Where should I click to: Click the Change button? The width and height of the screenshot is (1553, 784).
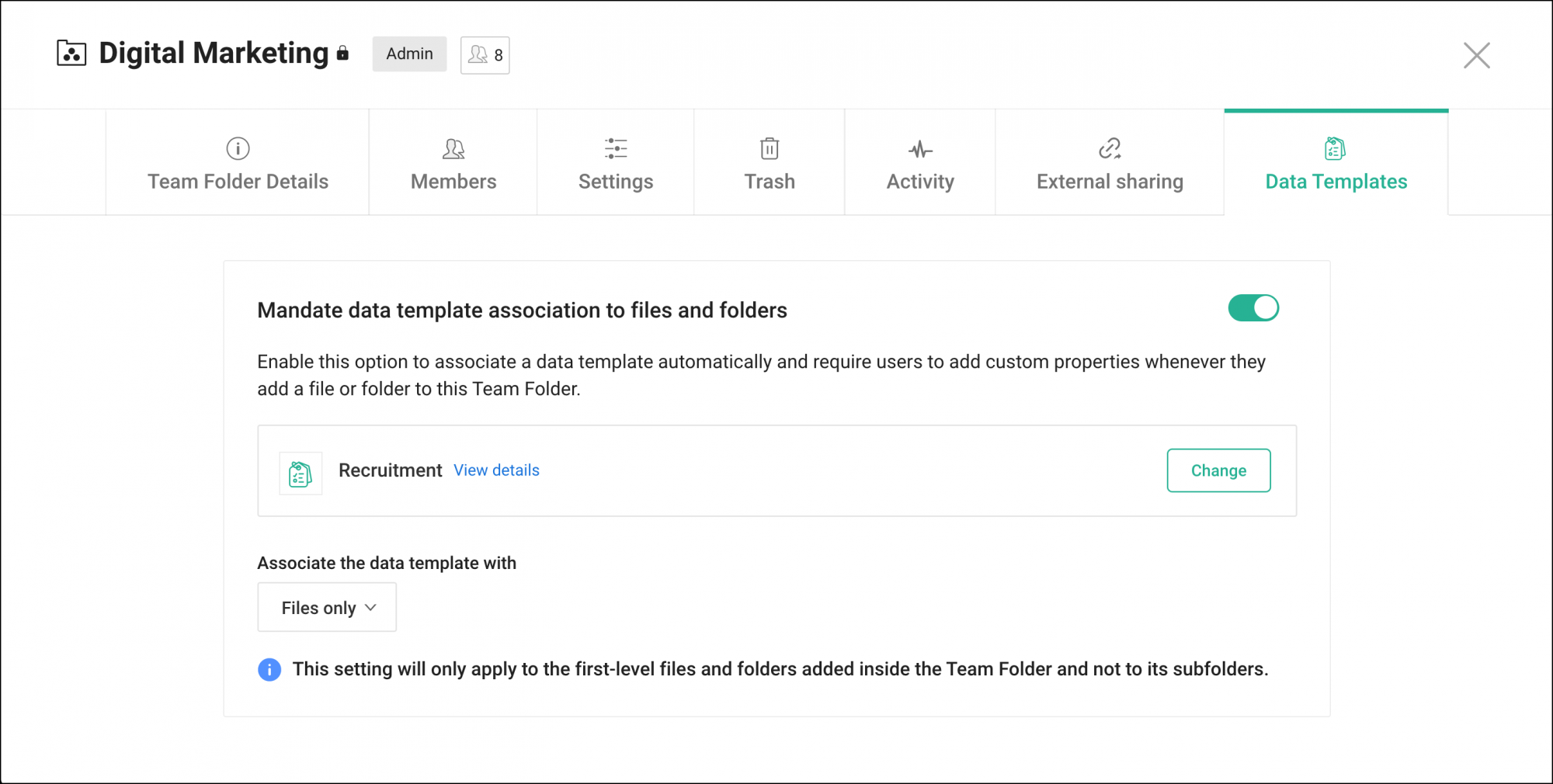pyautogui.click(x=1218, y=470)
